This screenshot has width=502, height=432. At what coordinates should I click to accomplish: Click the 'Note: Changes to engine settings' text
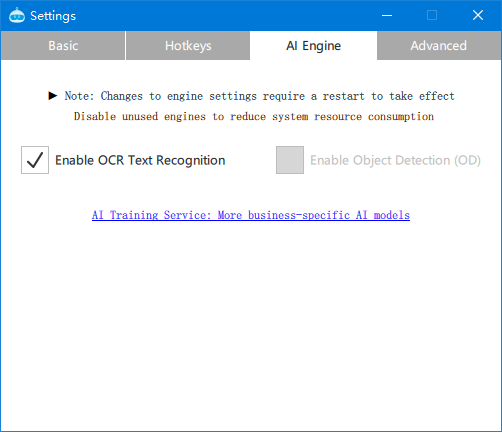tap(259, 96)
